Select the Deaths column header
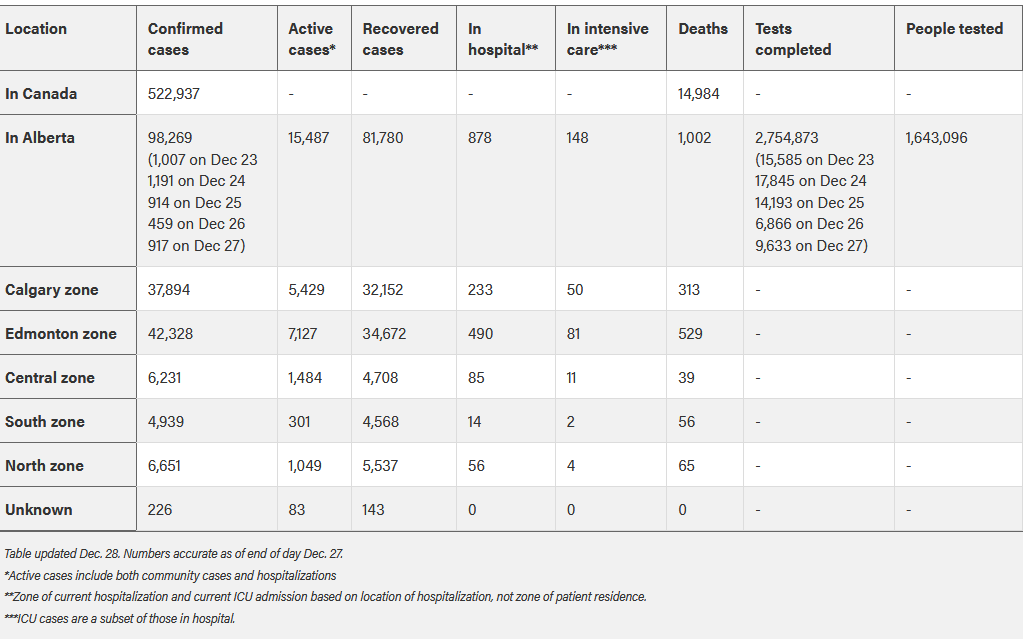The width and height of the screenshot is (1030, 639). point(703,29)
